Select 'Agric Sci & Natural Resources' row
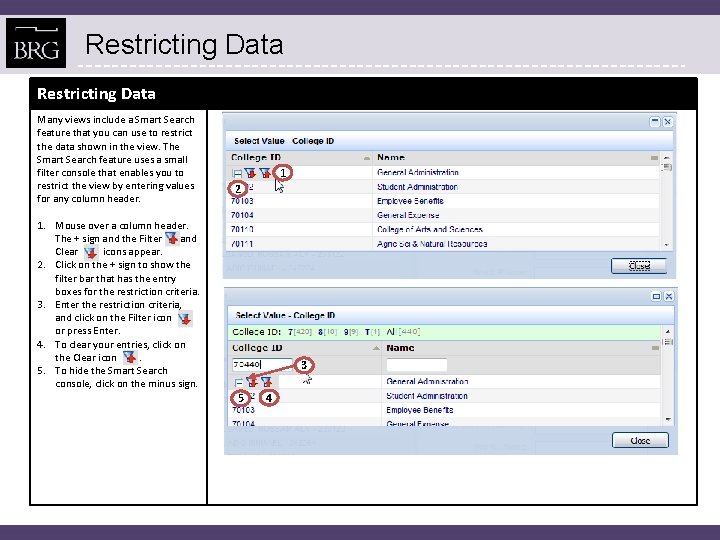The width and height of the screenshot is (720, 540). pyautogui.click(x=432, y=244)
